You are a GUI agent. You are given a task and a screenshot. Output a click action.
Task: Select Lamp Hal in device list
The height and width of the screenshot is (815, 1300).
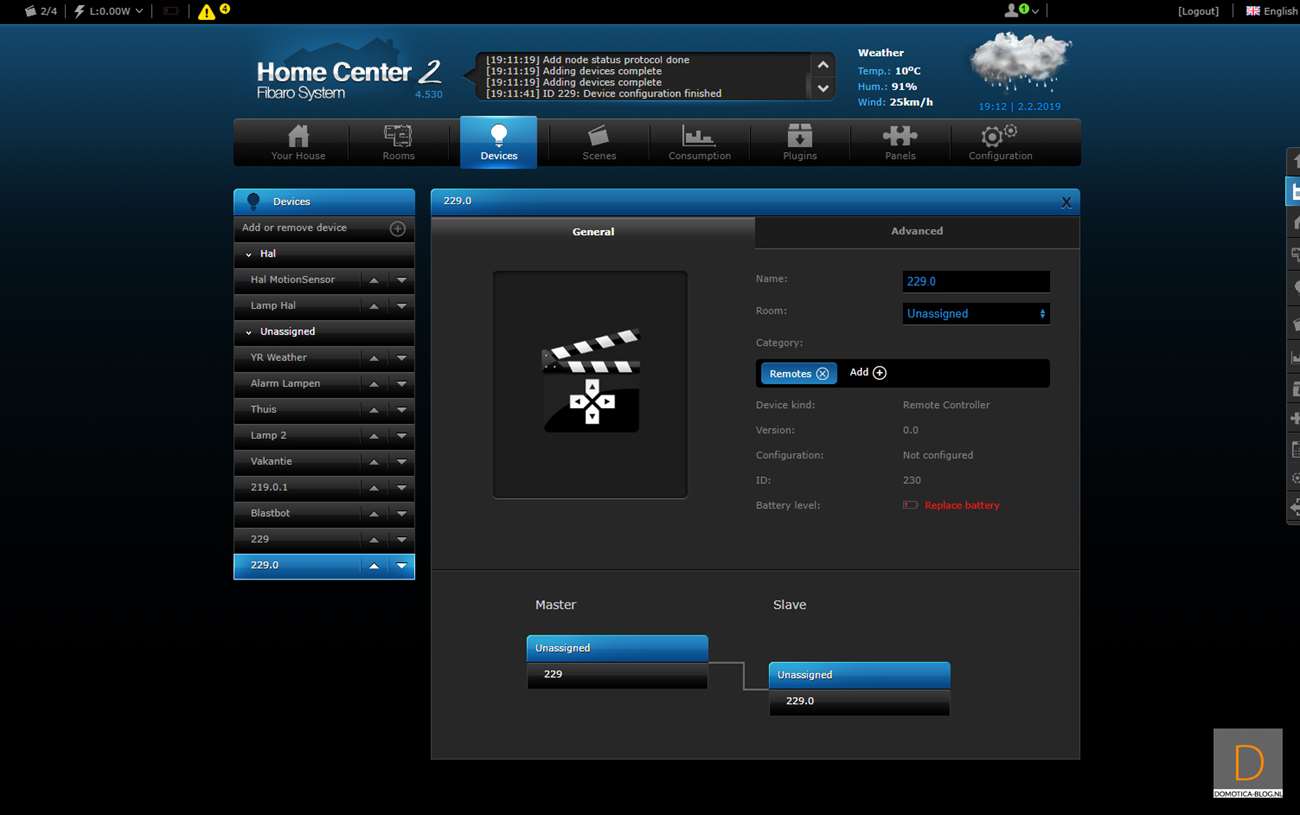click(273, 306)
